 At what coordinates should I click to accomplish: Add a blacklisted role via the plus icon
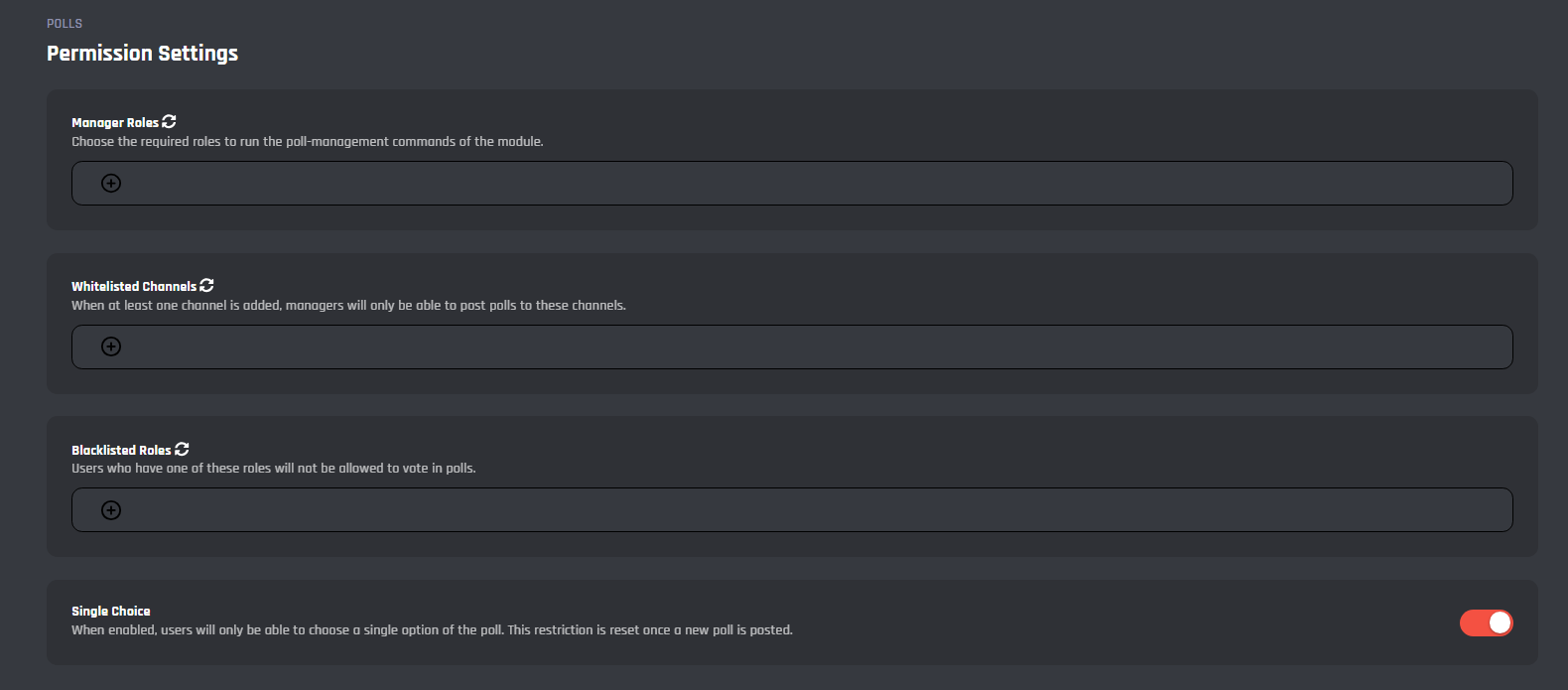[111, 510]
